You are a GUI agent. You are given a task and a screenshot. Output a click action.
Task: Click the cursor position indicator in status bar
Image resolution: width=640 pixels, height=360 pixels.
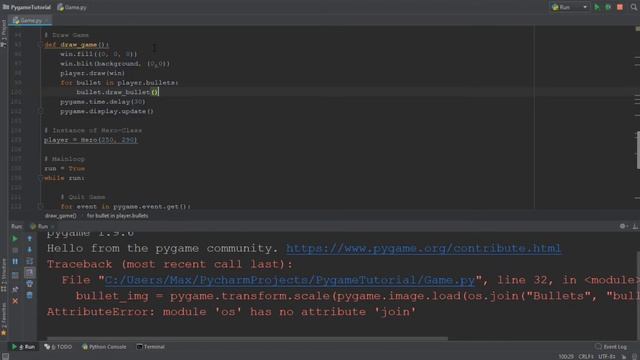pyautogui.click(x=566, y=356)
